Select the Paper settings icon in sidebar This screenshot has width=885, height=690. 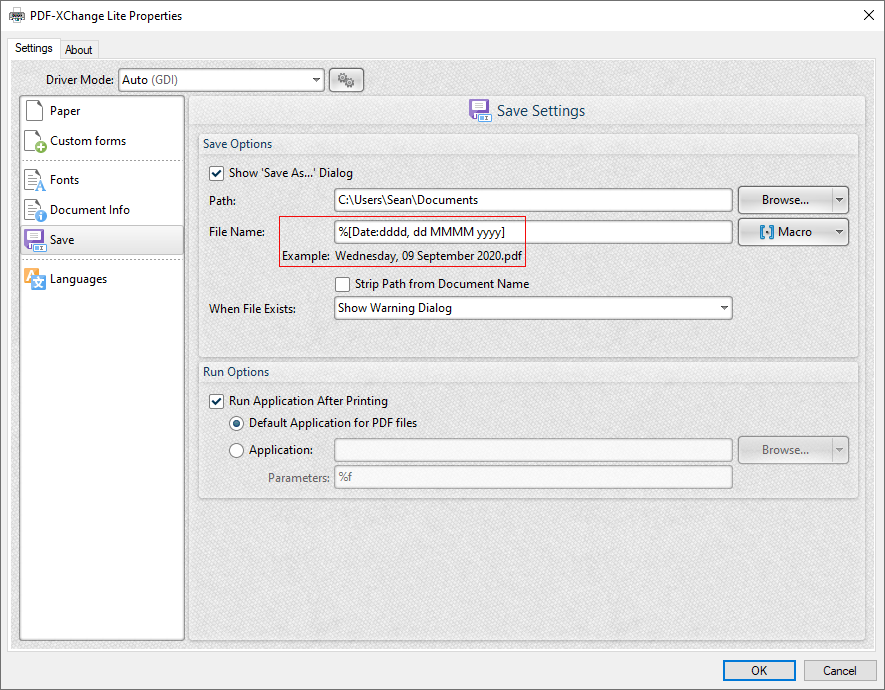click(33, 110)
